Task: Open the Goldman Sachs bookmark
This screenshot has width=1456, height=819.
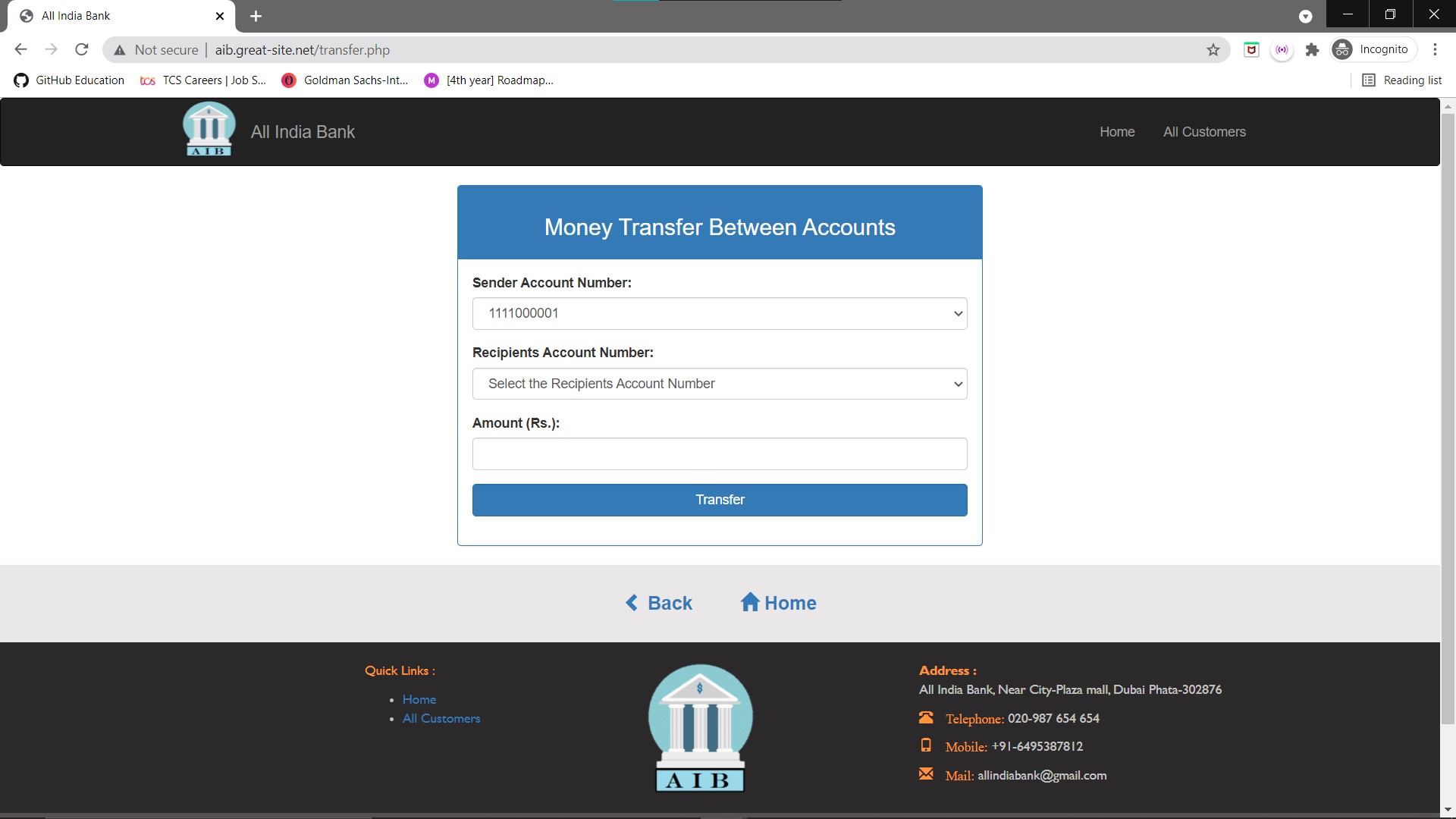Action: pos(345,80)
